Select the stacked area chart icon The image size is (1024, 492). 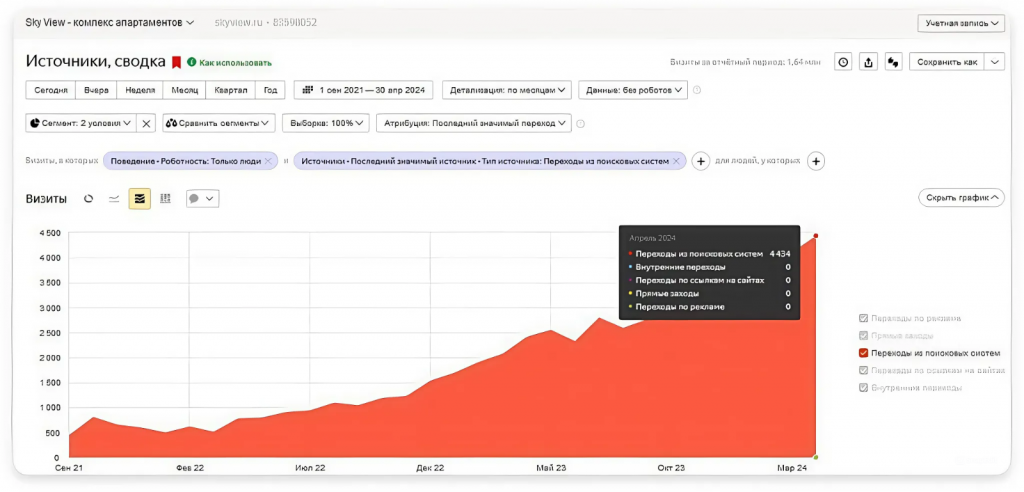click(x=140, y=199)
